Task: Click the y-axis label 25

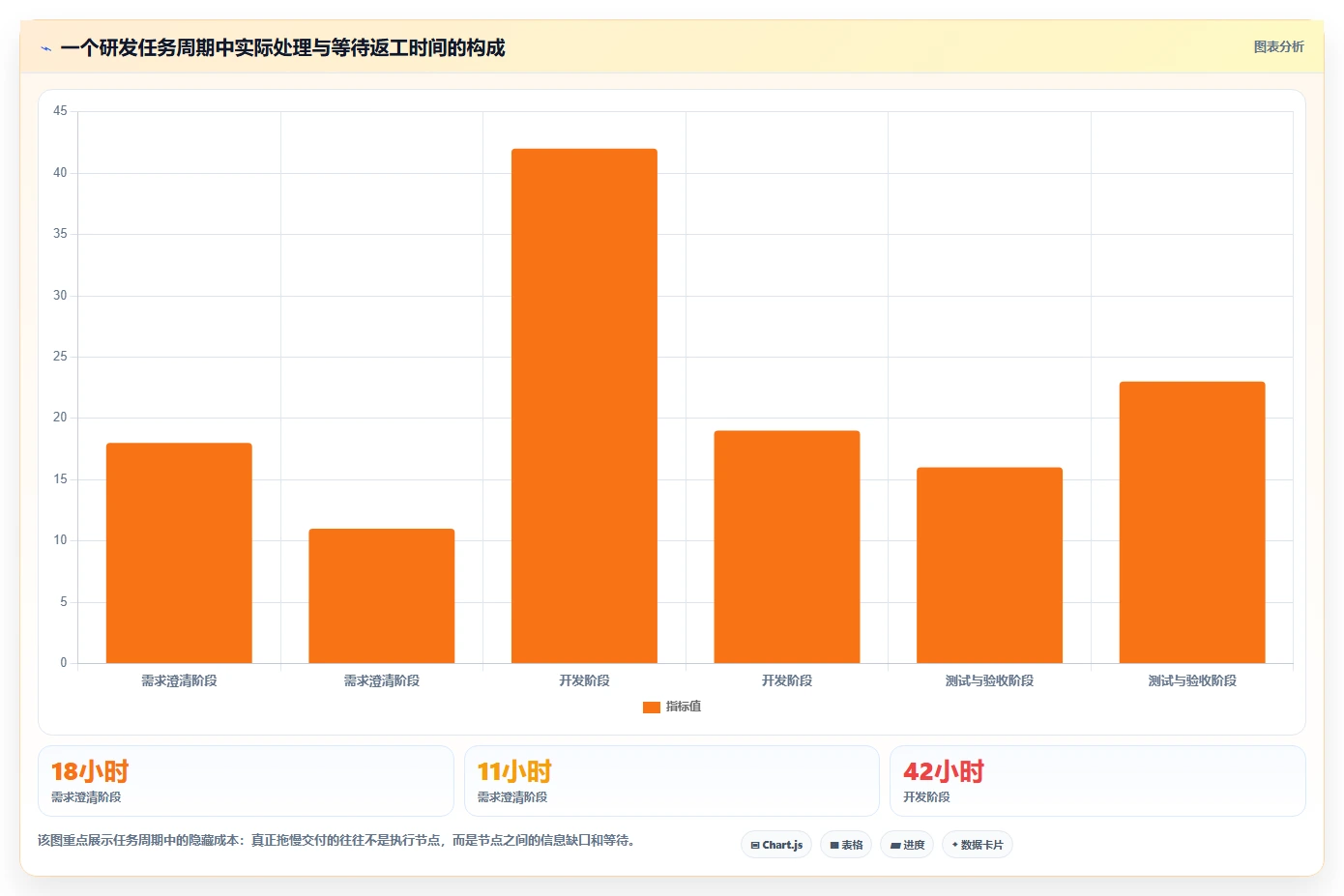Action: [60, 357]
